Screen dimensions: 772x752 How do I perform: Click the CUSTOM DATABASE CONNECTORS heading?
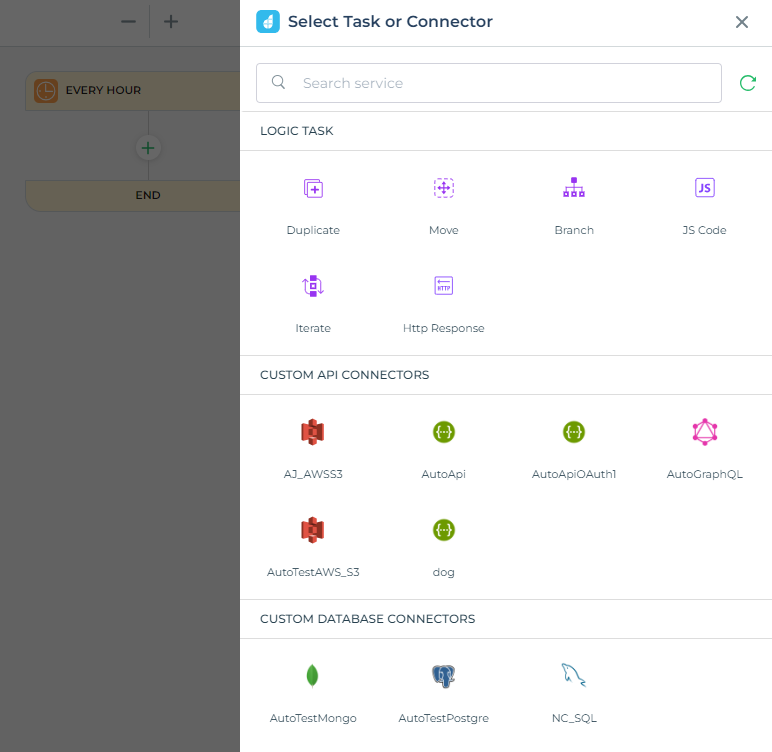click(x=368, y=619)
